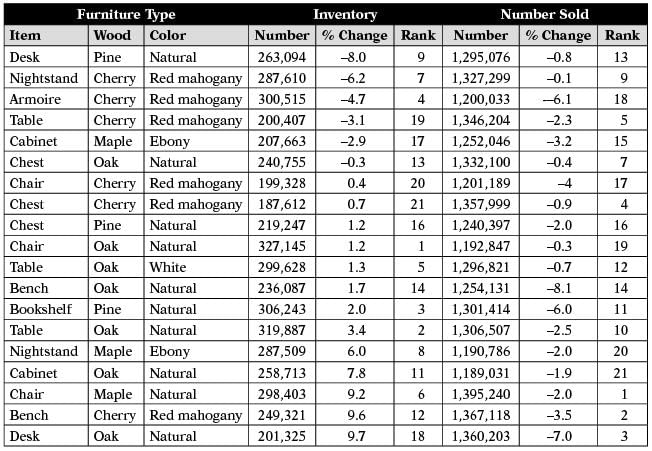Select inventory number 300,515
652x451 pixels.
tap(282, 99)
